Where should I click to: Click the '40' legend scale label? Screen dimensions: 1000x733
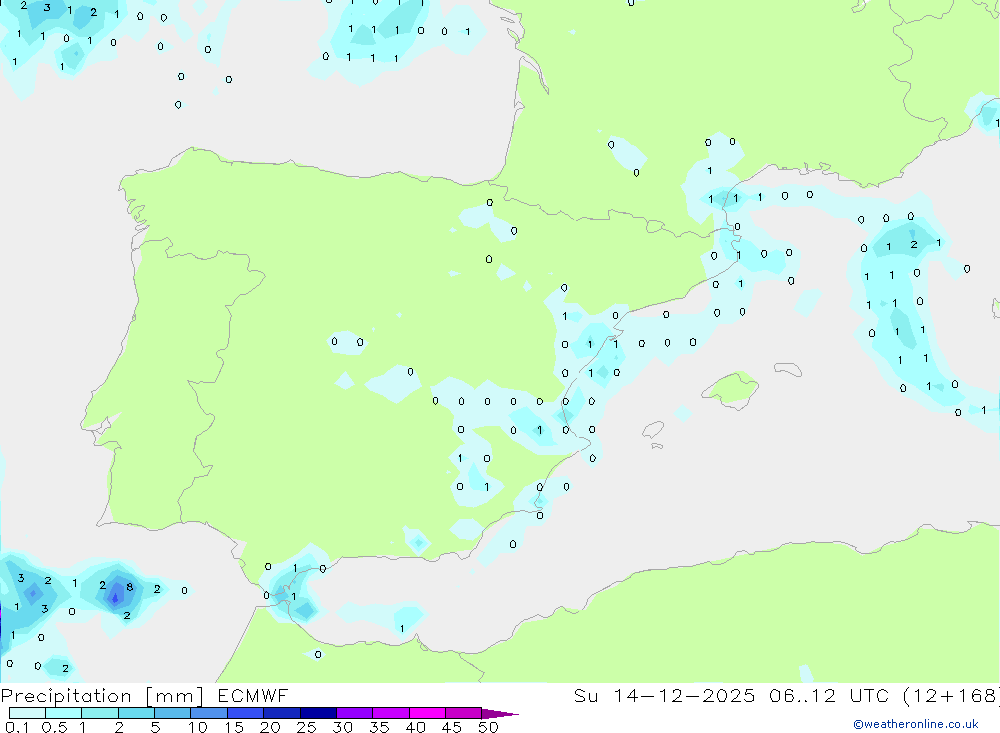point(416,727)
